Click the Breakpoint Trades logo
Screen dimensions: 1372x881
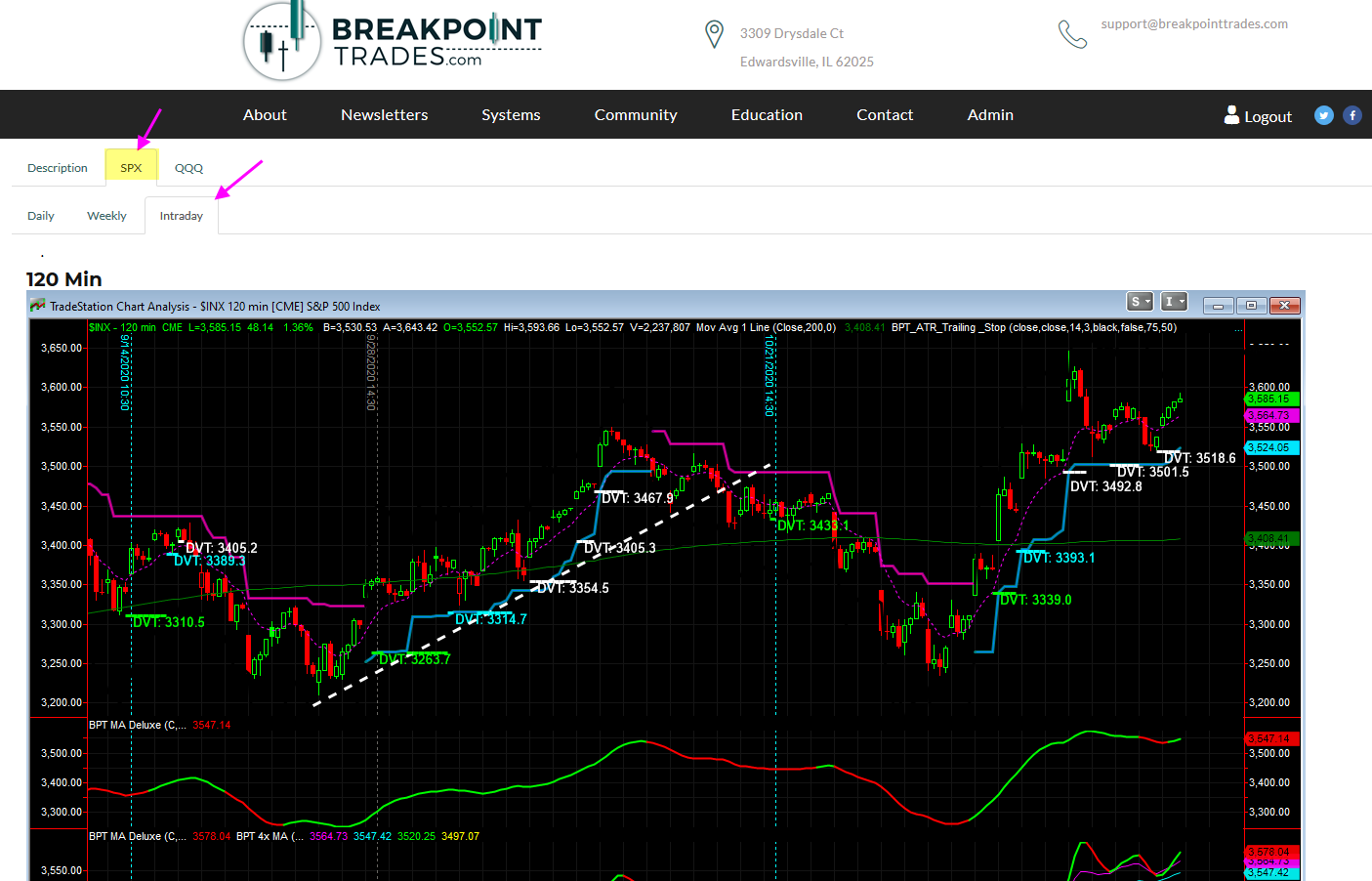click(393, 41)
